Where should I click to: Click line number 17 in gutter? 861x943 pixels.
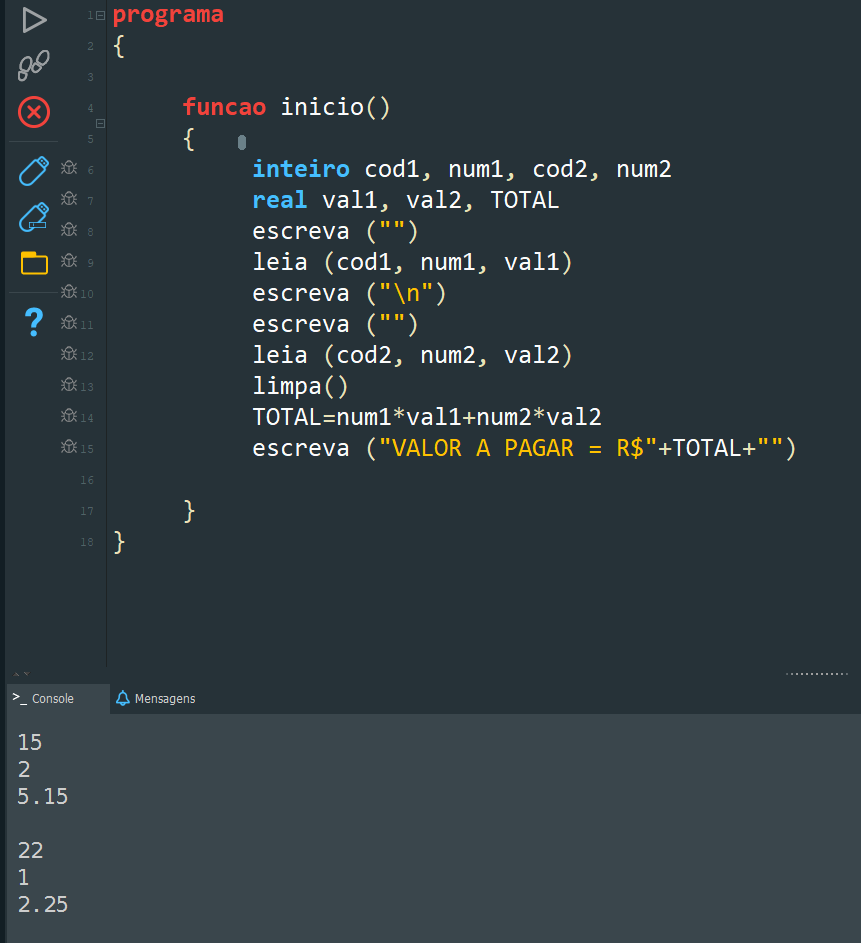tap(87, 511)
